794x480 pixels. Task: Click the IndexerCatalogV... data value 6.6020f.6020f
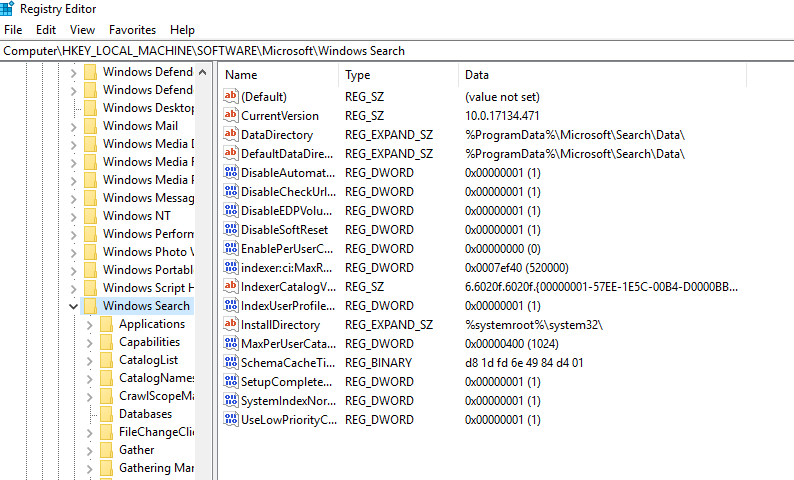click(601, 287)
